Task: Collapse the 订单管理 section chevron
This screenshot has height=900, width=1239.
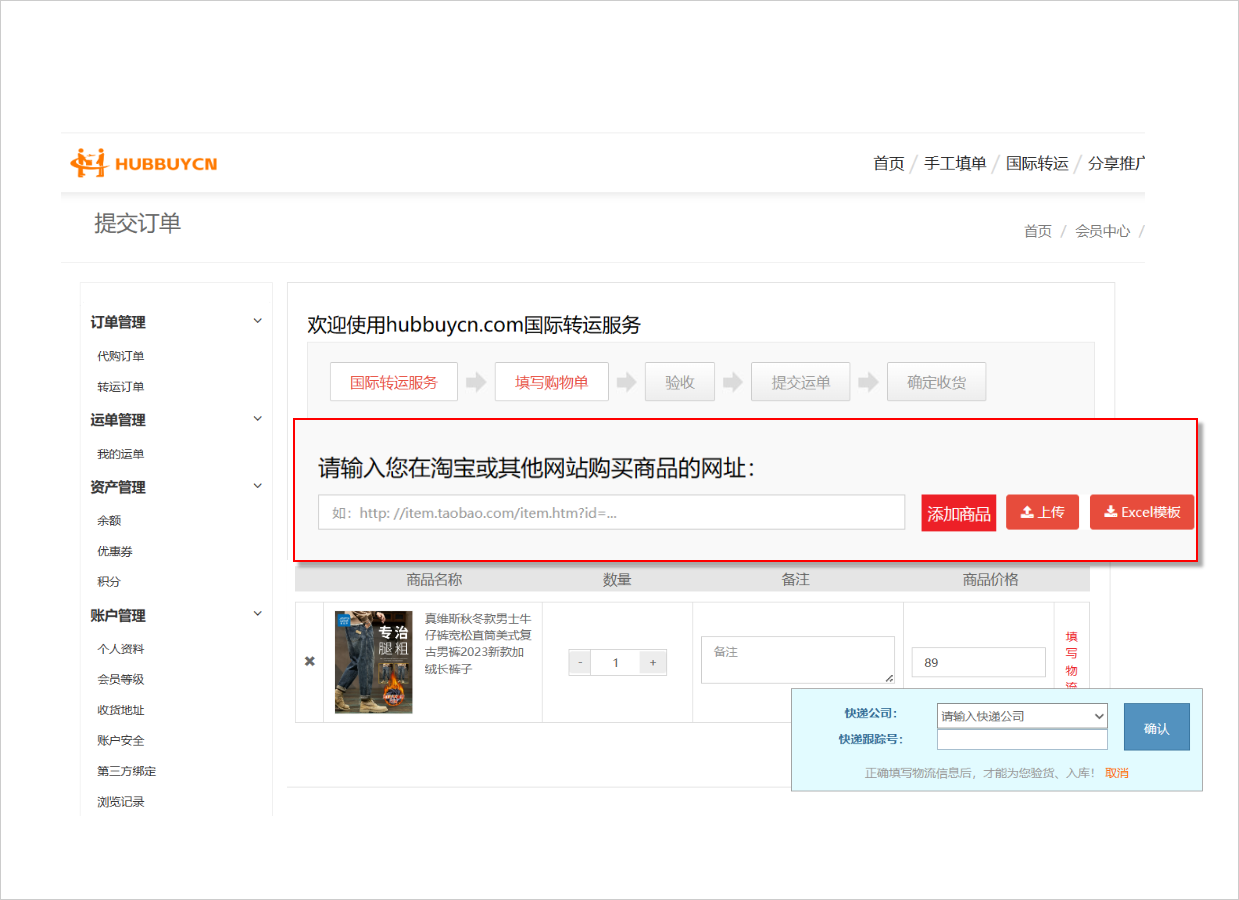Action: [257, 321]
